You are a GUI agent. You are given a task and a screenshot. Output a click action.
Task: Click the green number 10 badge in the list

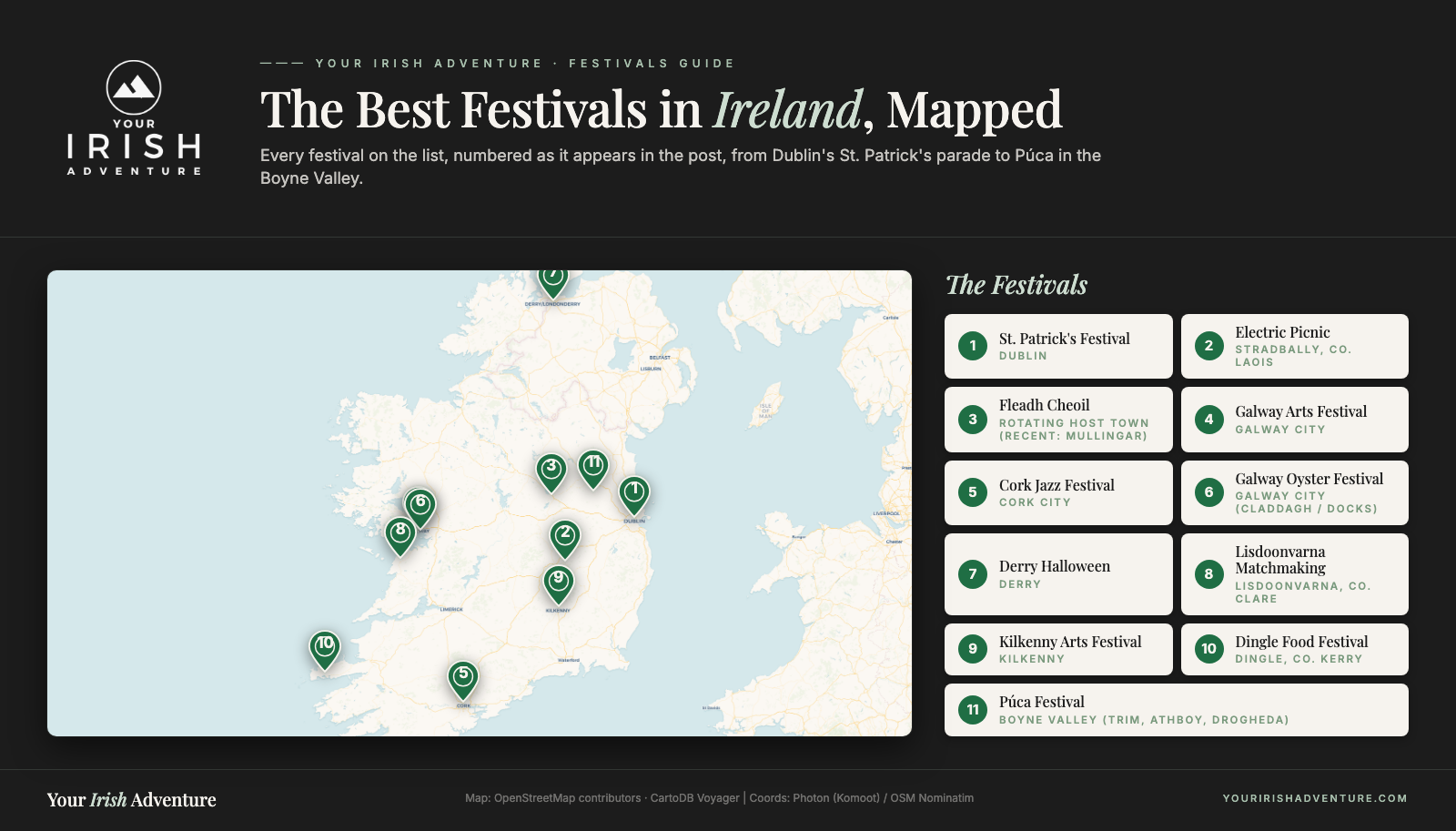click(x=1208, y=649)
